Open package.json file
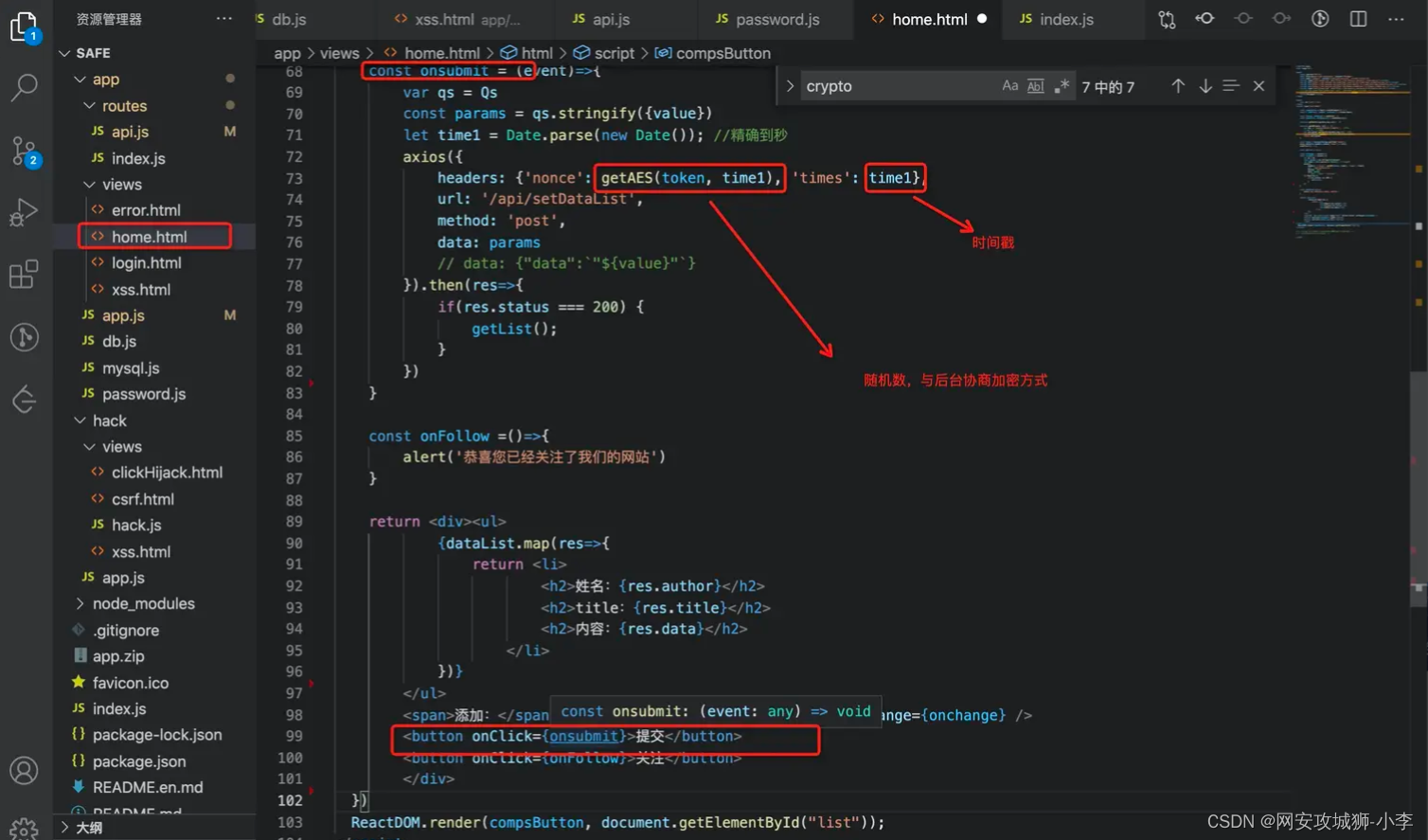 coord(139,761)
